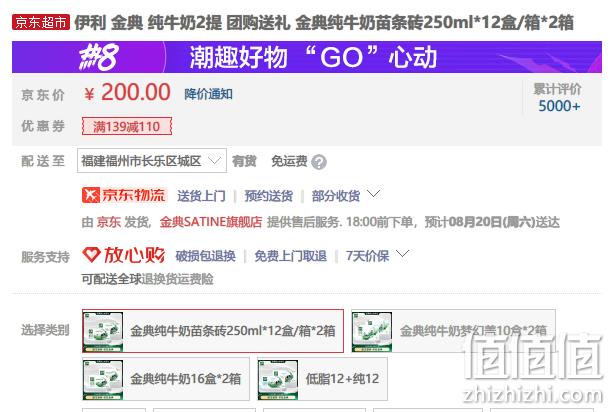Image resolution: width=612 pixels, height=412 pixels.
Task: Click the 7天价保 service link
Action: [x=367, y=256]
